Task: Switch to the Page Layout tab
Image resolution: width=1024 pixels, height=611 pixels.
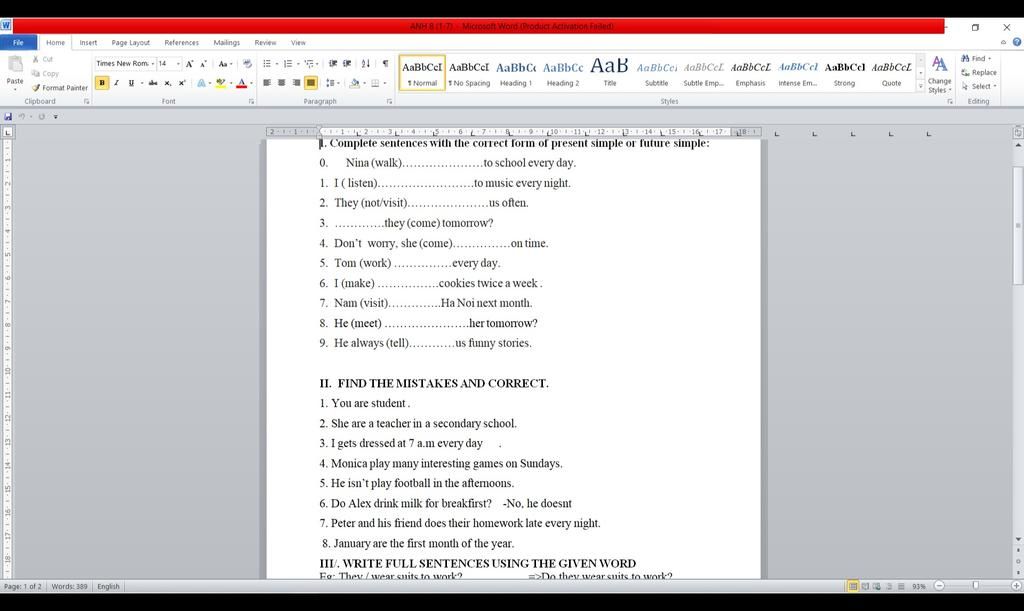Action: [x=131, y=42]
